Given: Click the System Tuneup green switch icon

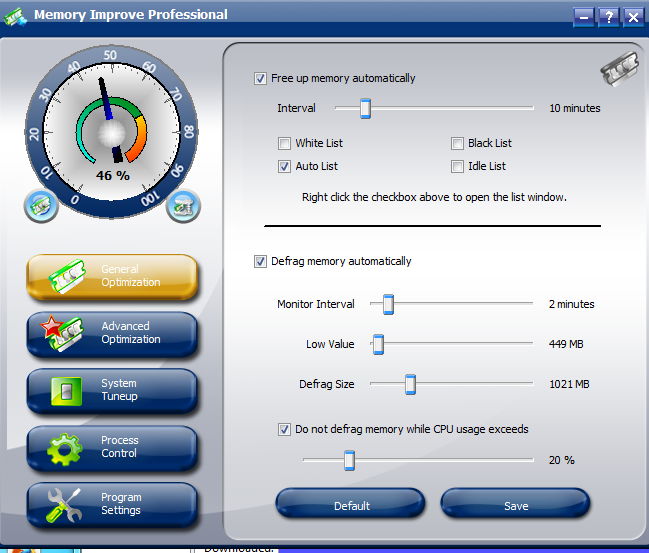Looking at the screenshot, I should (x=66, y=391).
